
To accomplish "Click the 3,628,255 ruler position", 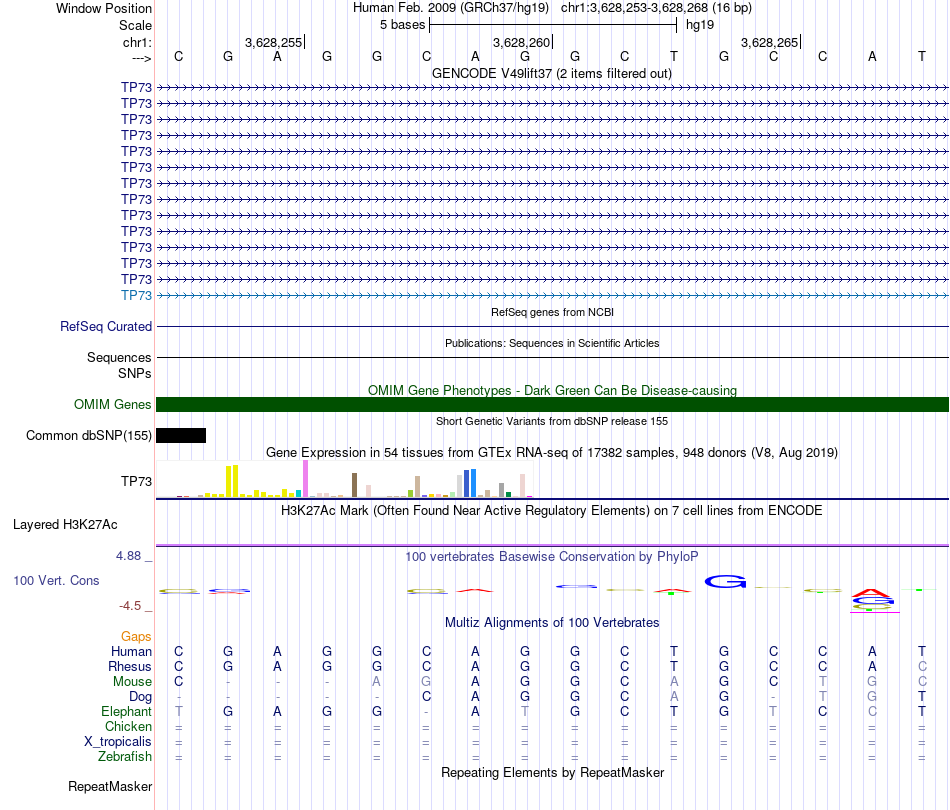I will click(273, 42).
